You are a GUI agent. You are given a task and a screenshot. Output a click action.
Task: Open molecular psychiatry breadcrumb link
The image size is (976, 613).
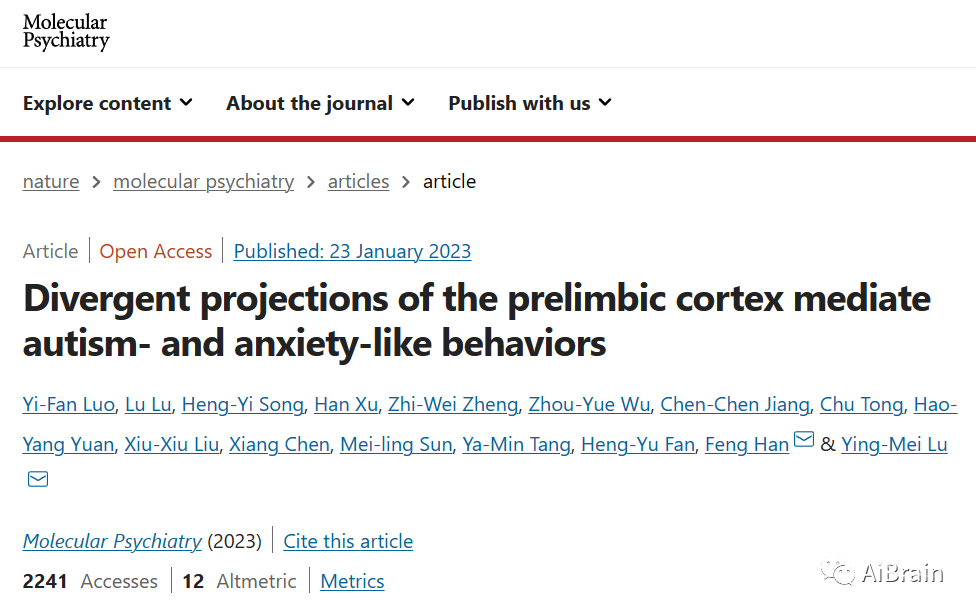[x=204, y=182]
